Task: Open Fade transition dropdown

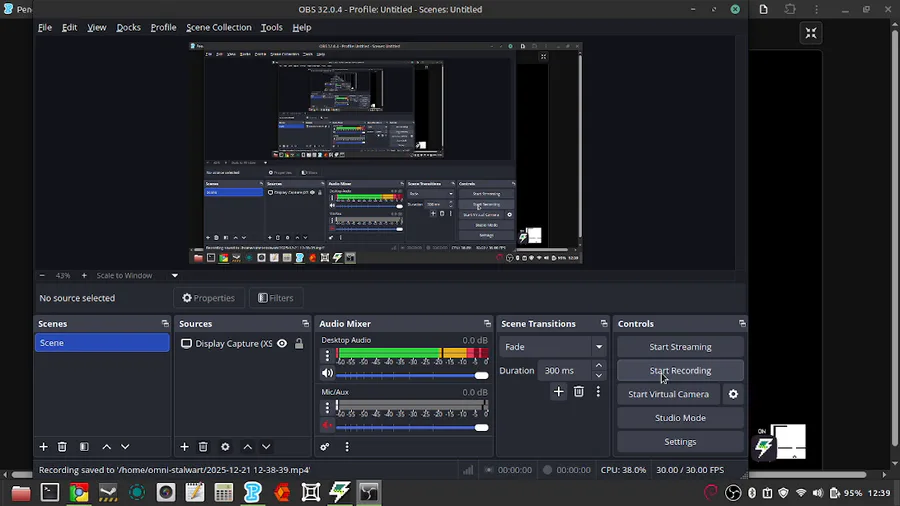Action: (x=552, y=347)
